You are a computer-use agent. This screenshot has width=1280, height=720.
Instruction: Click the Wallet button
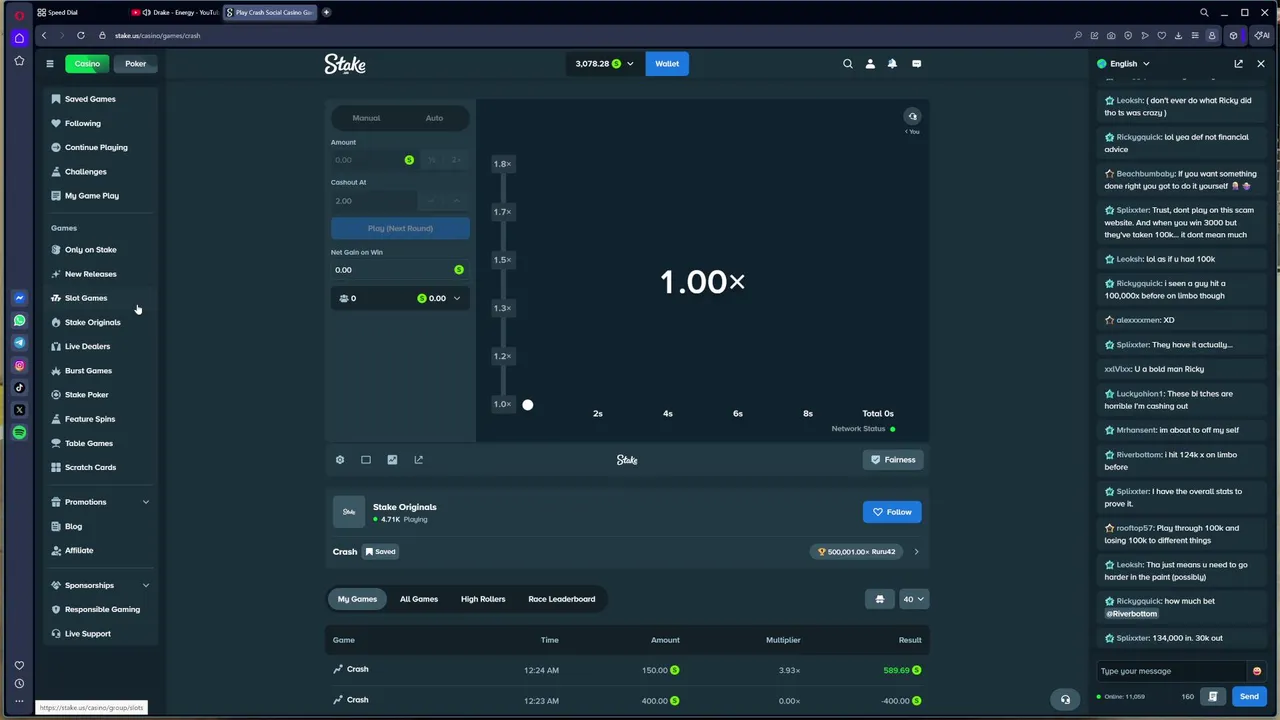pyautogui.click(x=667, y=63)
